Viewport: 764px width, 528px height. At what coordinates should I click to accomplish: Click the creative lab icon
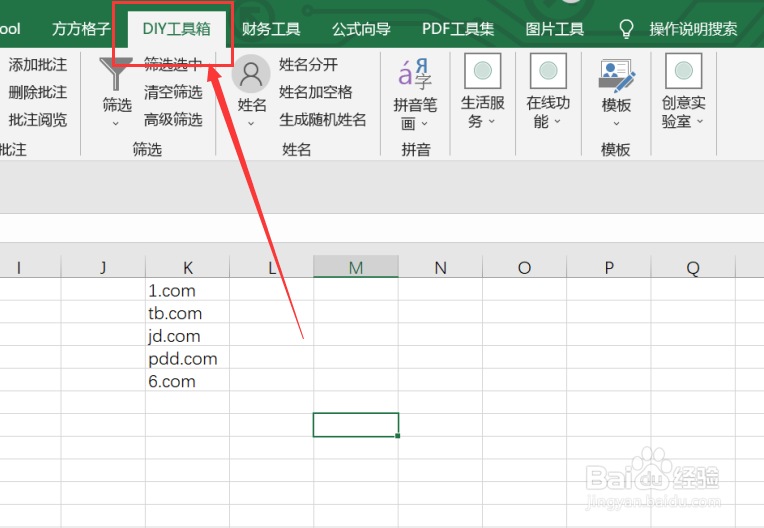tap(683, 71)
